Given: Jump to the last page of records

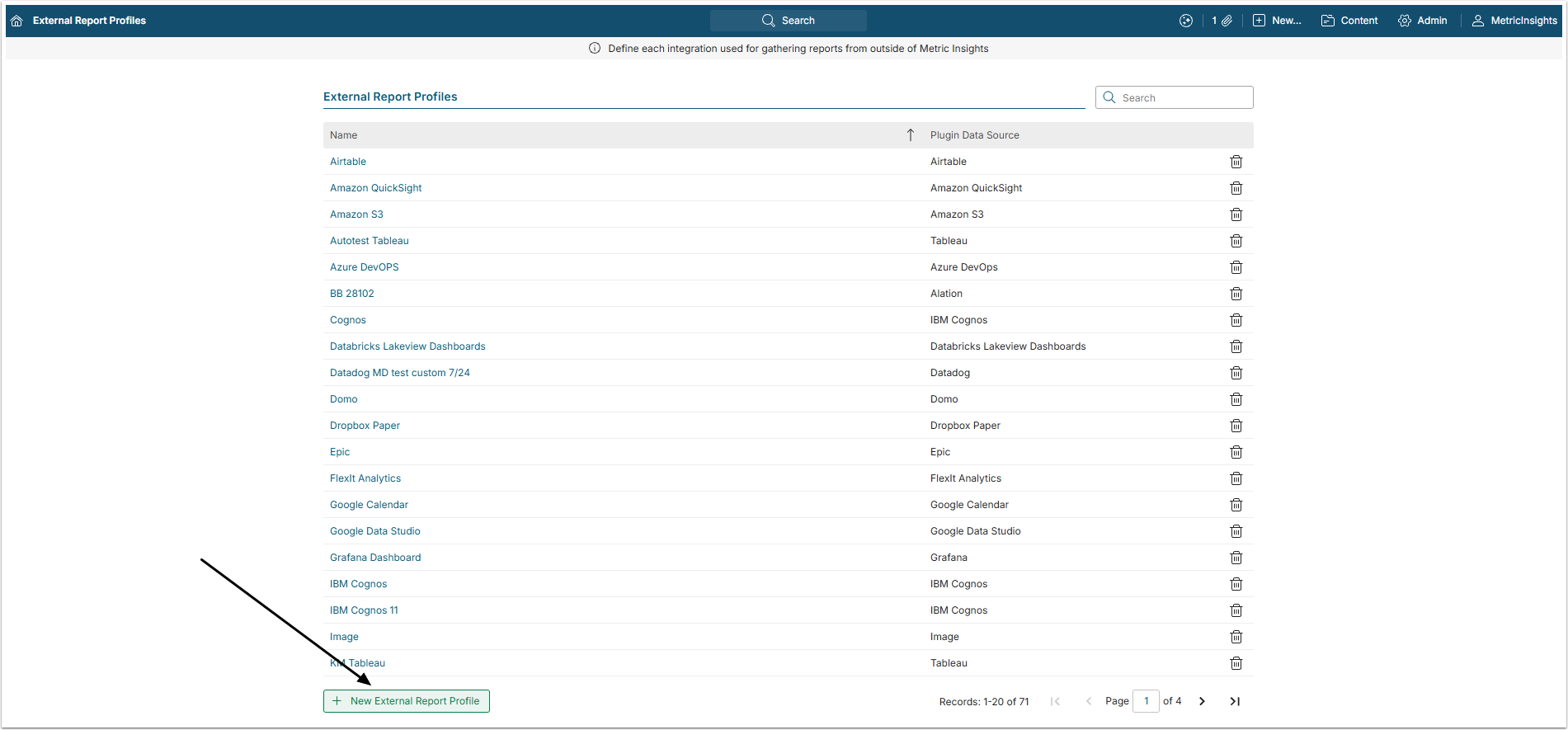Looking at the screenshot, I should pos(1235,701).
